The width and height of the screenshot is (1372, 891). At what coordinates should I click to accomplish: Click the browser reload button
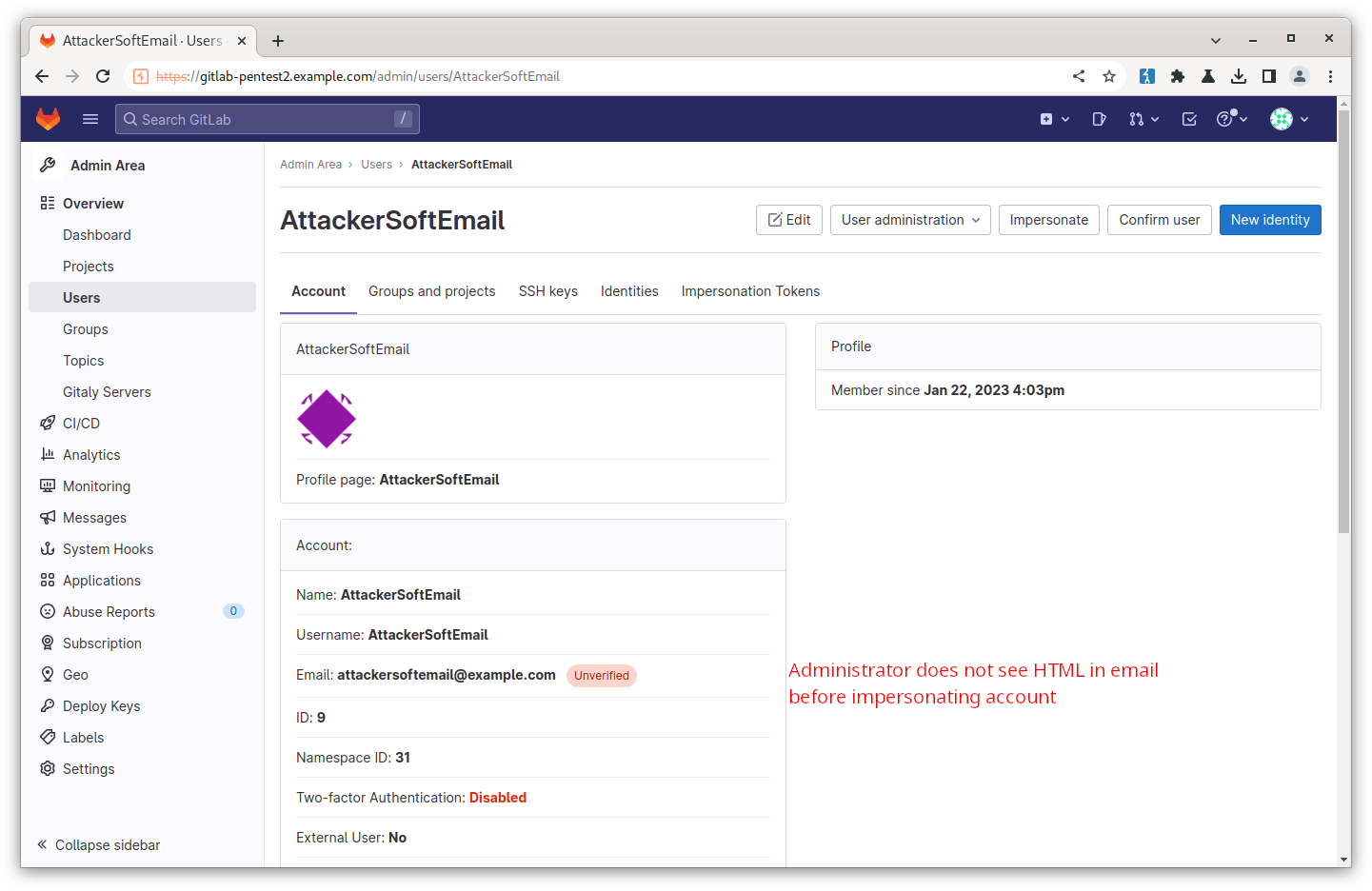click(x=103, y=76)
